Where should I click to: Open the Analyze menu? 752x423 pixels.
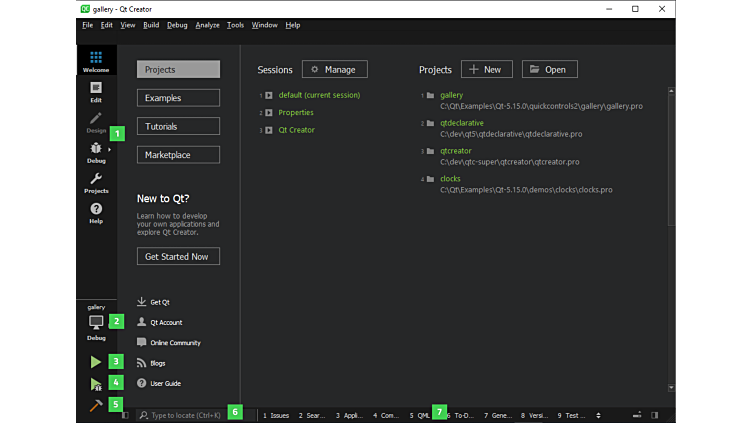pos(207,24)
